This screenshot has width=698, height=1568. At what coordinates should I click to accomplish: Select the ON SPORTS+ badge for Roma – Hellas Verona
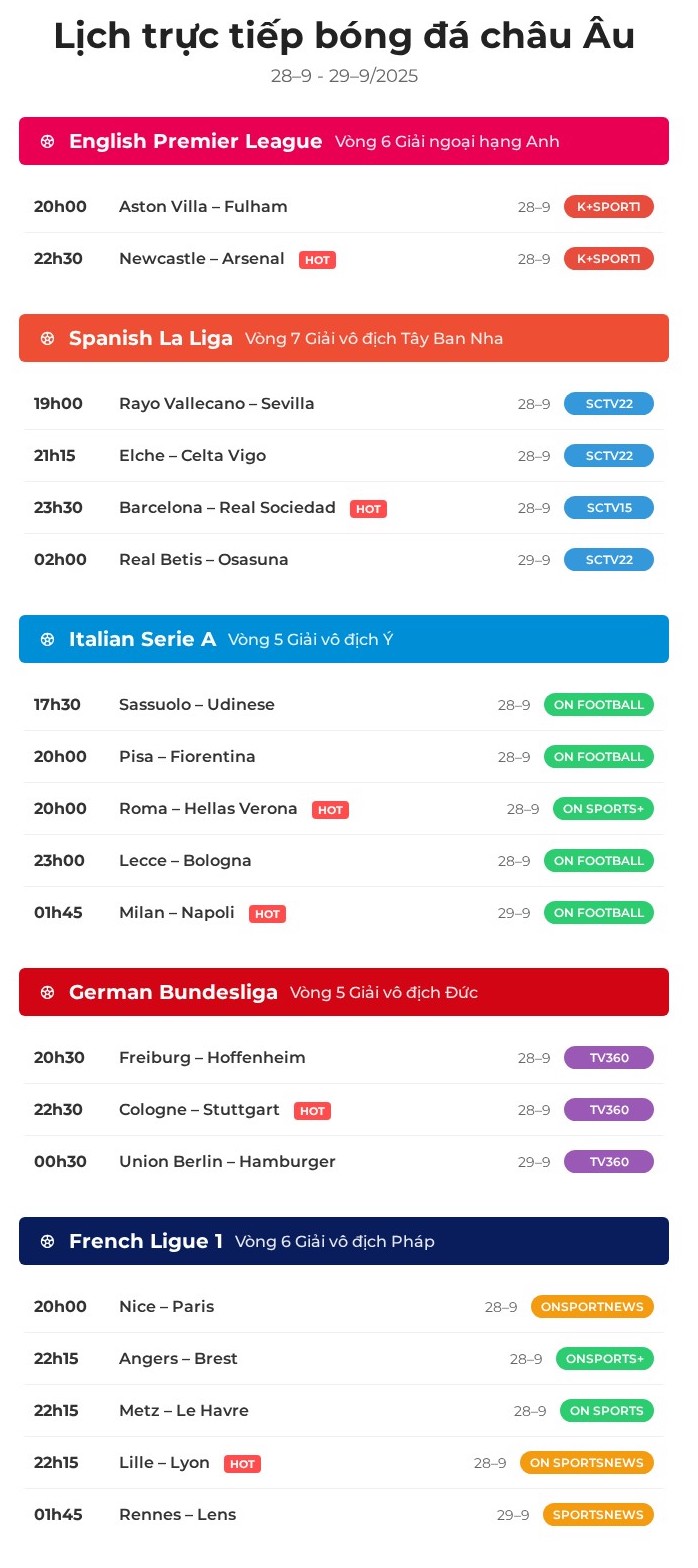pyautogui.click(x=603, y=809)
